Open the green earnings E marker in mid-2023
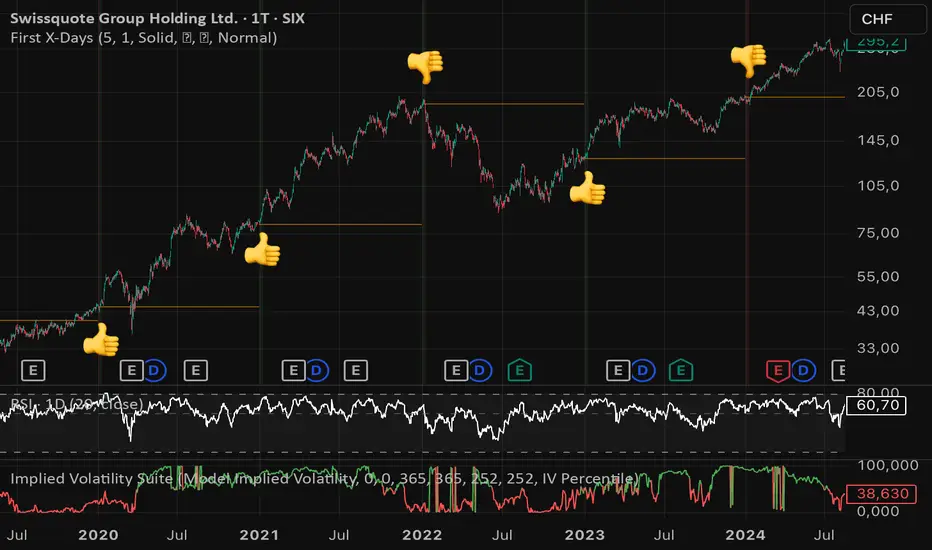 point(681,370)
